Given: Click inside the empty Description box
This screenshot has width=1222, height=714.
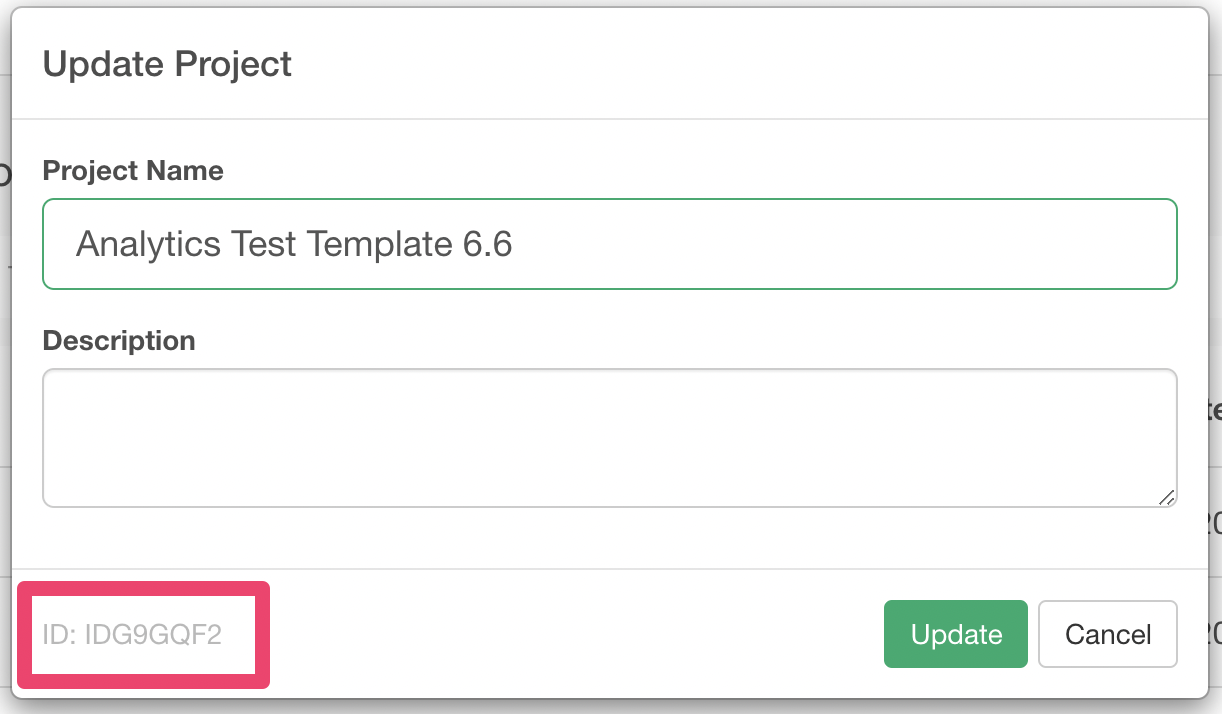Looking at the screenshot, I should tap(609, 438).
